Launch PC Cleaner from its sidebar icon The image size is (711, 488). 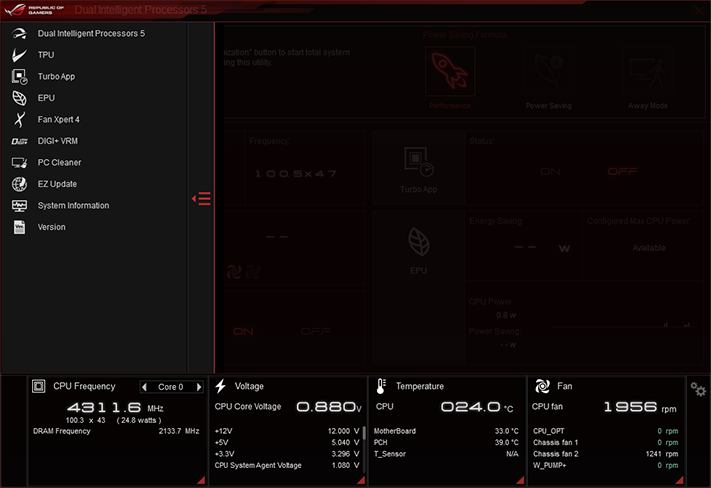coord(19,163)
